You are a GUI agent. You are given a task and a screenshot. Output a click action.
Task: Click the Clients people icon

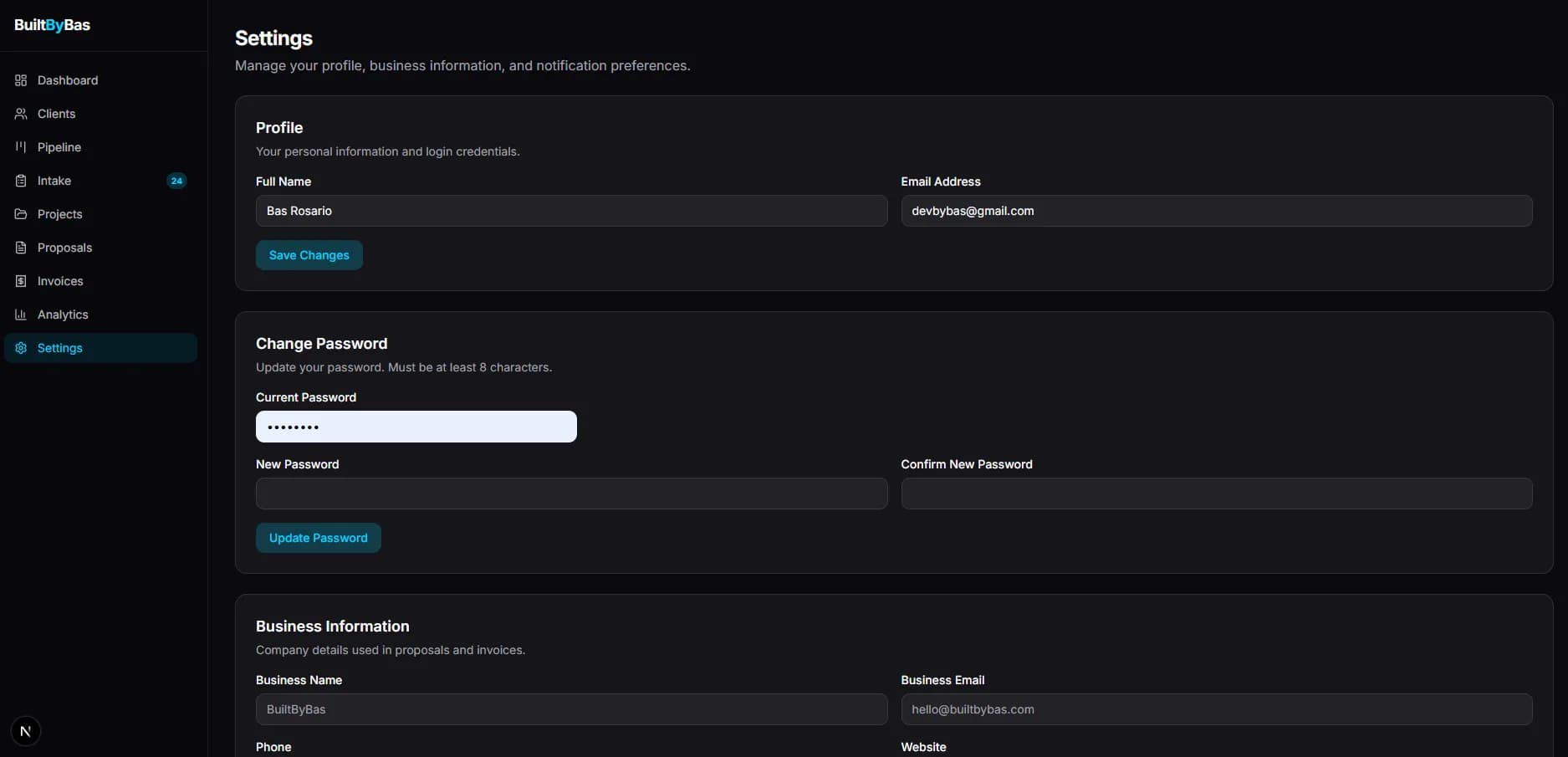click(21, 114)
